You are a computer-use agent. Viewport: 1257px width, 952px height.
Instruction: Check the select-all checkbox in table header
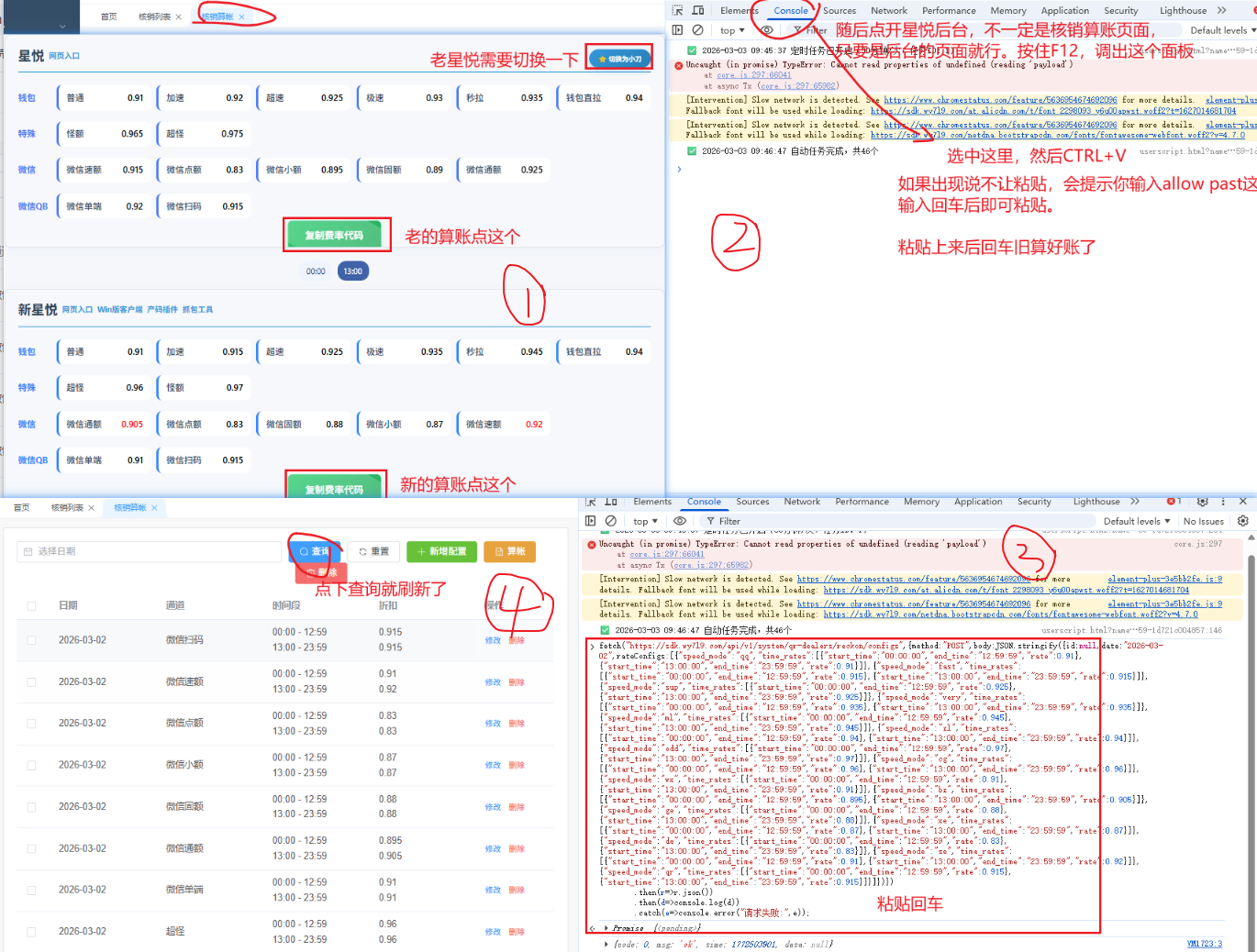tap(32, 606)
